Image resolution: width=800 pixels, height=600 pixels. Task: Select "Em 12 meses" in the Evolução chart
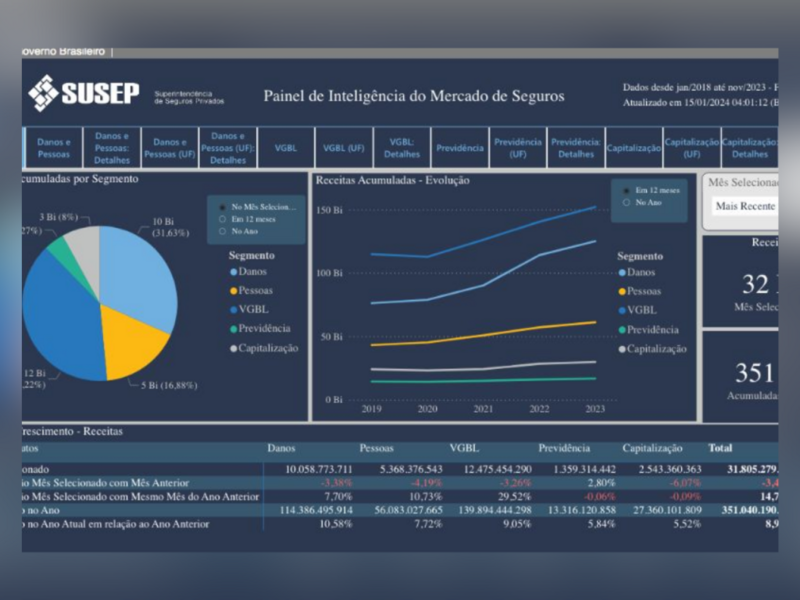click(627, 189)
